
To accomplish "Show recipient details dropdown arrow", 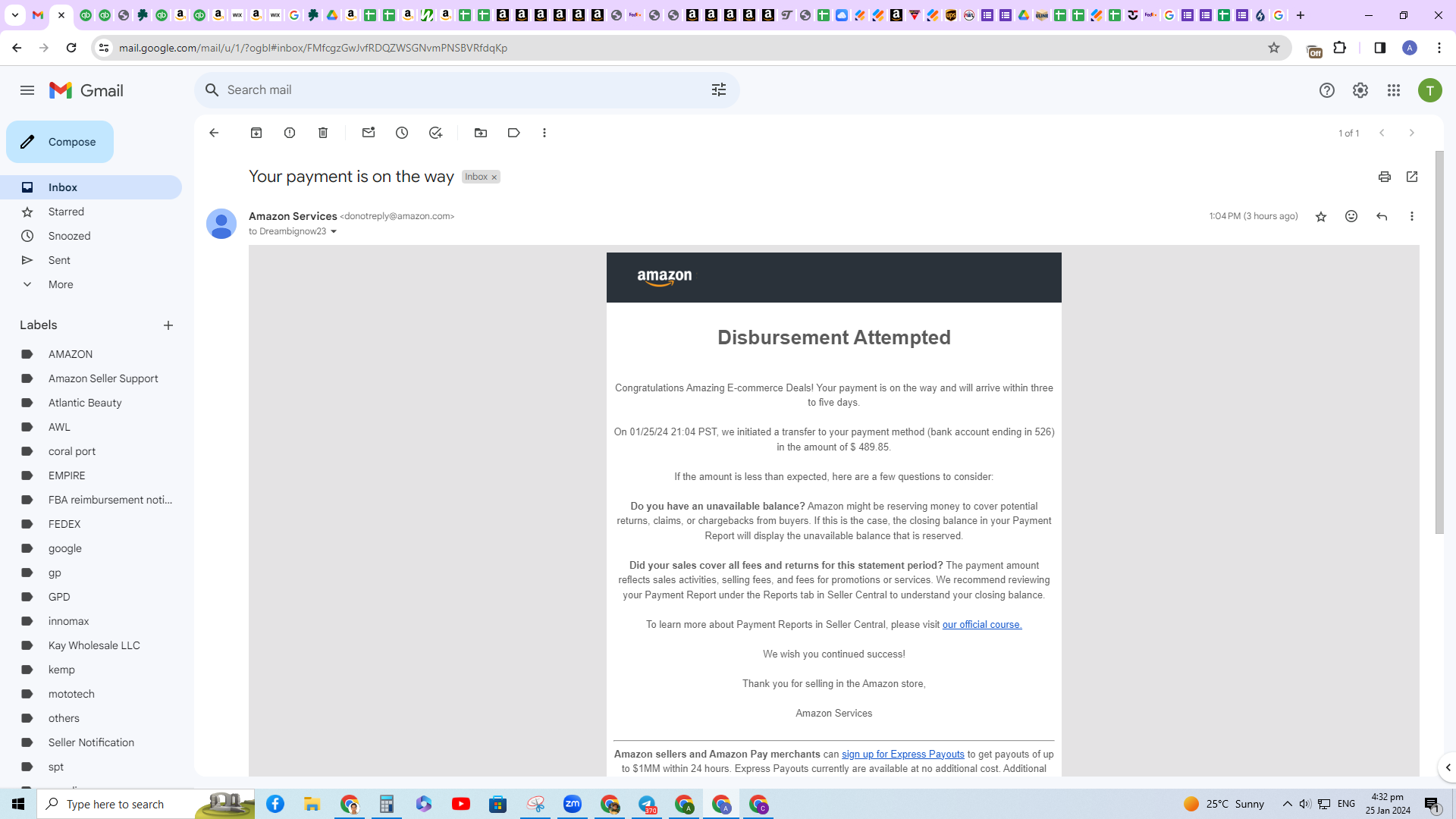I will 334,232.
